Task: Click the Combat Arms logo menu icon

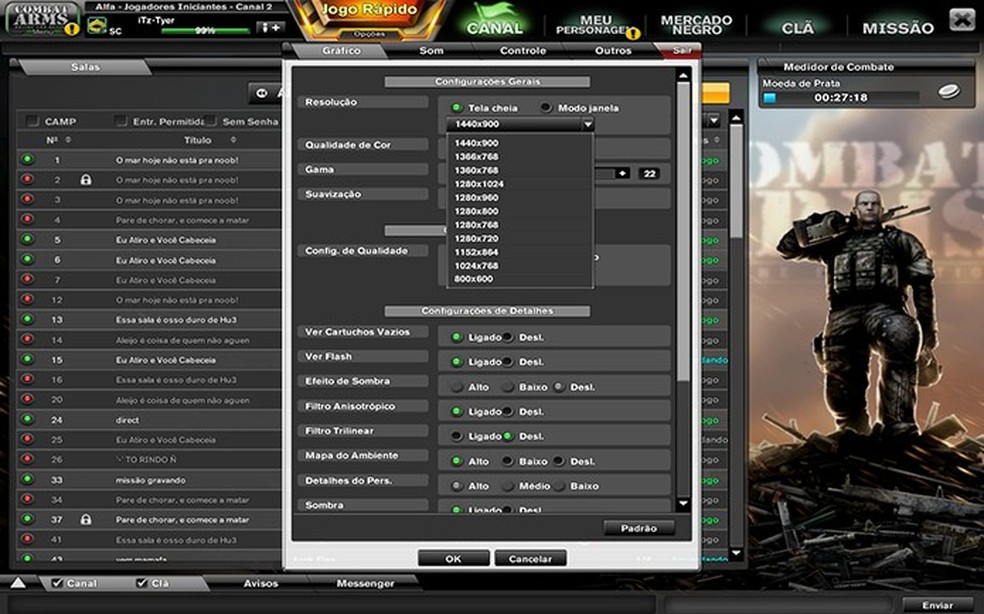Action: click(42, 20)
